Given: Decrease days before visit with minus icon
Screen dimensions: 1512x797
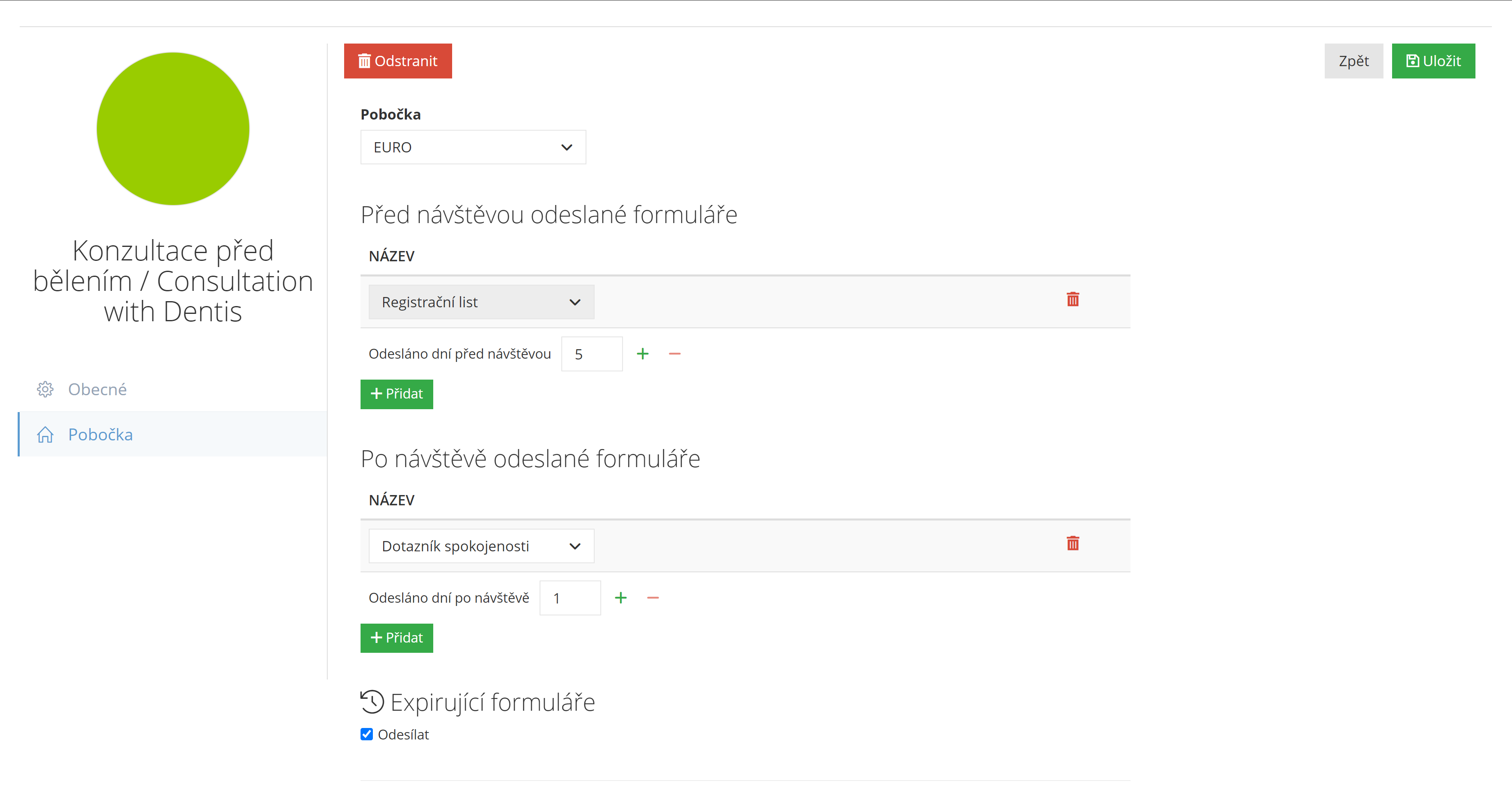Looking at the screenshot, I should pyautogui.click(x=674, y=354).
